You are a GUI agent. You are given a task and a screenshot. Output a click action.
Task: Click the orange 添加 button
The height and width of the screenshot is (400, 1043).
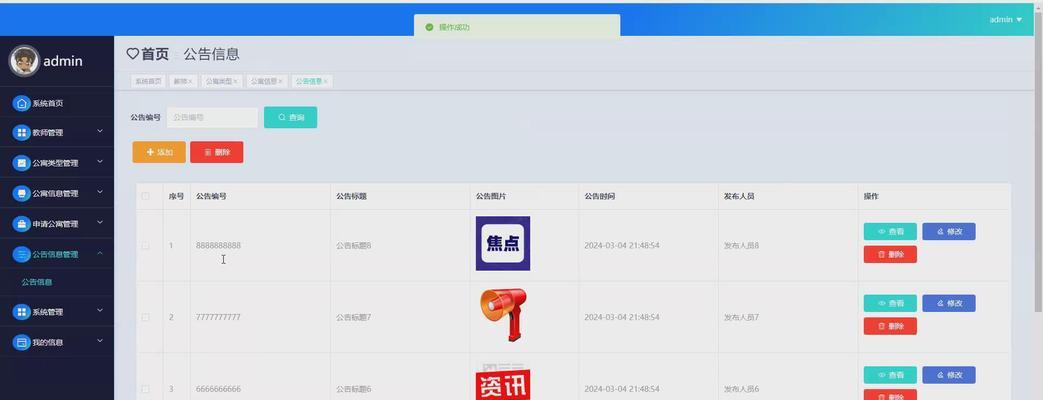[x=159, y=152]
